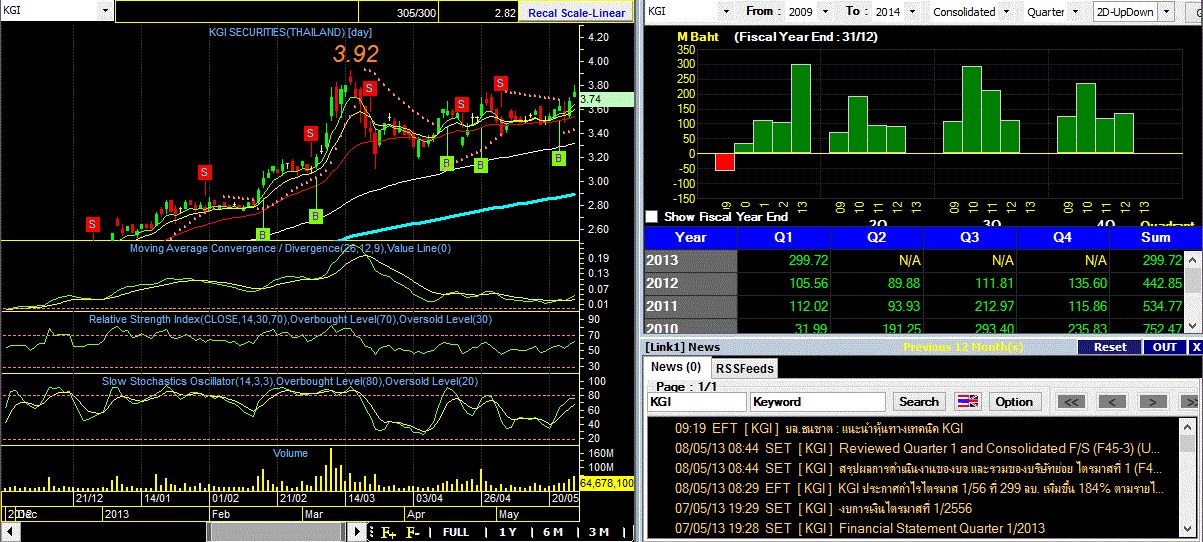Click the news symbol field containing KGI

point(696,401)
